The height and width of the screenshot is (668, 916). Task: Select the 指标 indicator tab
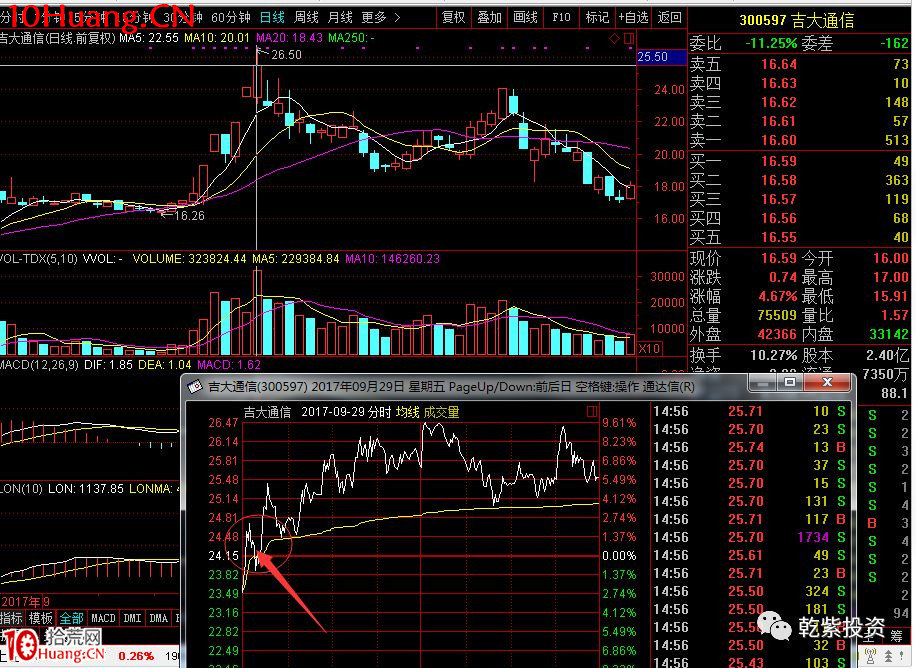[x=12, y=618]
